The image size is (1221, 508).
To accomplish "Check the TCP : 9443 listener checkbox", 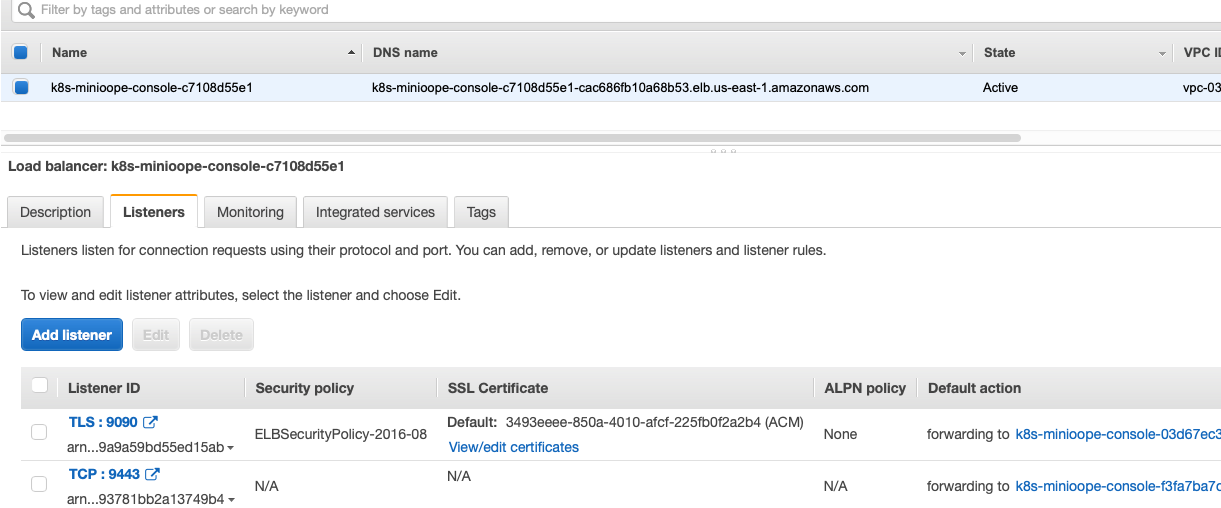I will (x=39, y=484).
